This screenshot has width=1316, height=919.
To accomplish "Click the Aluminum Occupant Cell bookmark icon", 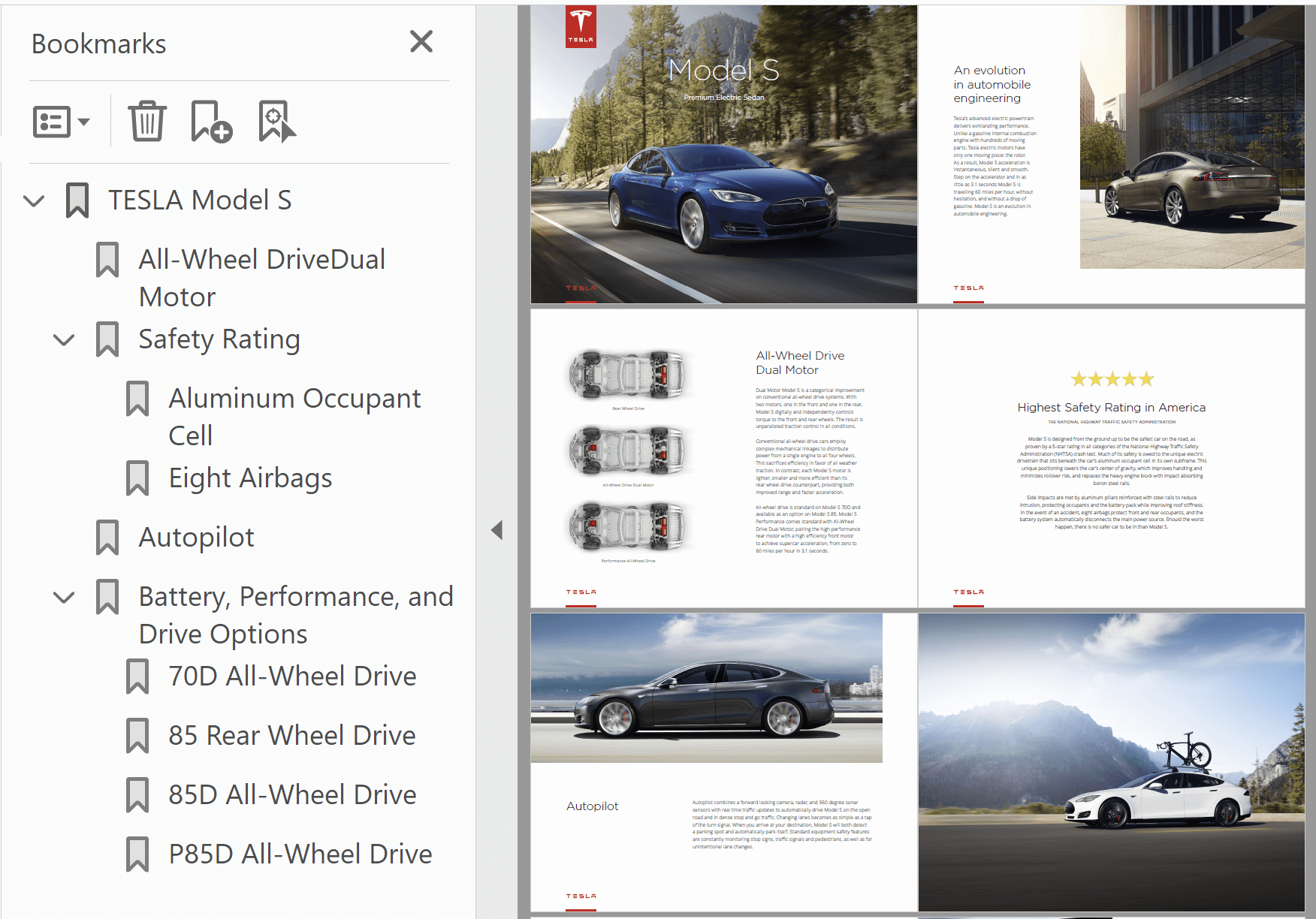I will click(x=137, y=399).
